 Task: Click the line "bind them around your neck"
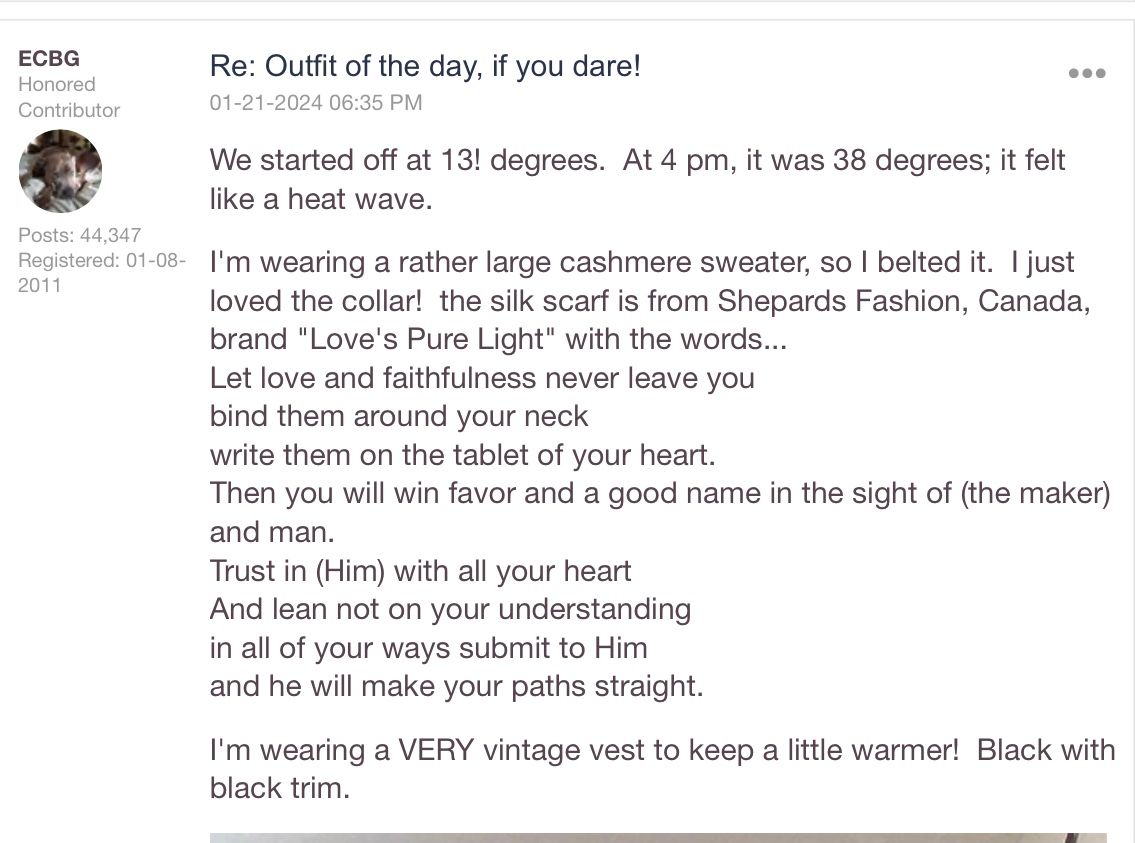(399, 416)
